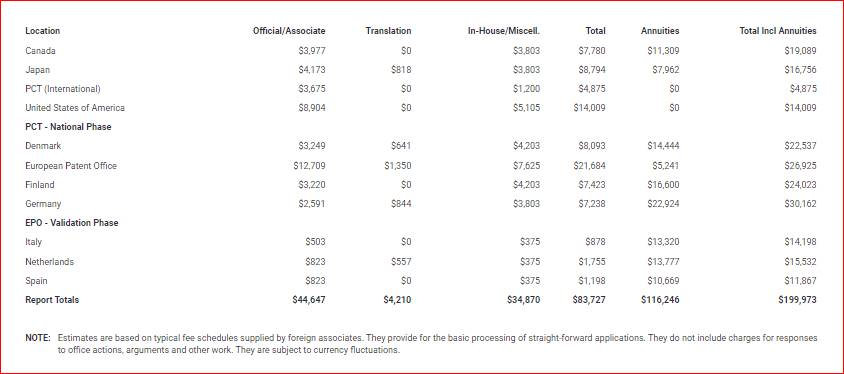The image size is (844, 374).
Task: Select the PCT (International) row label
Action: [63, 89]
